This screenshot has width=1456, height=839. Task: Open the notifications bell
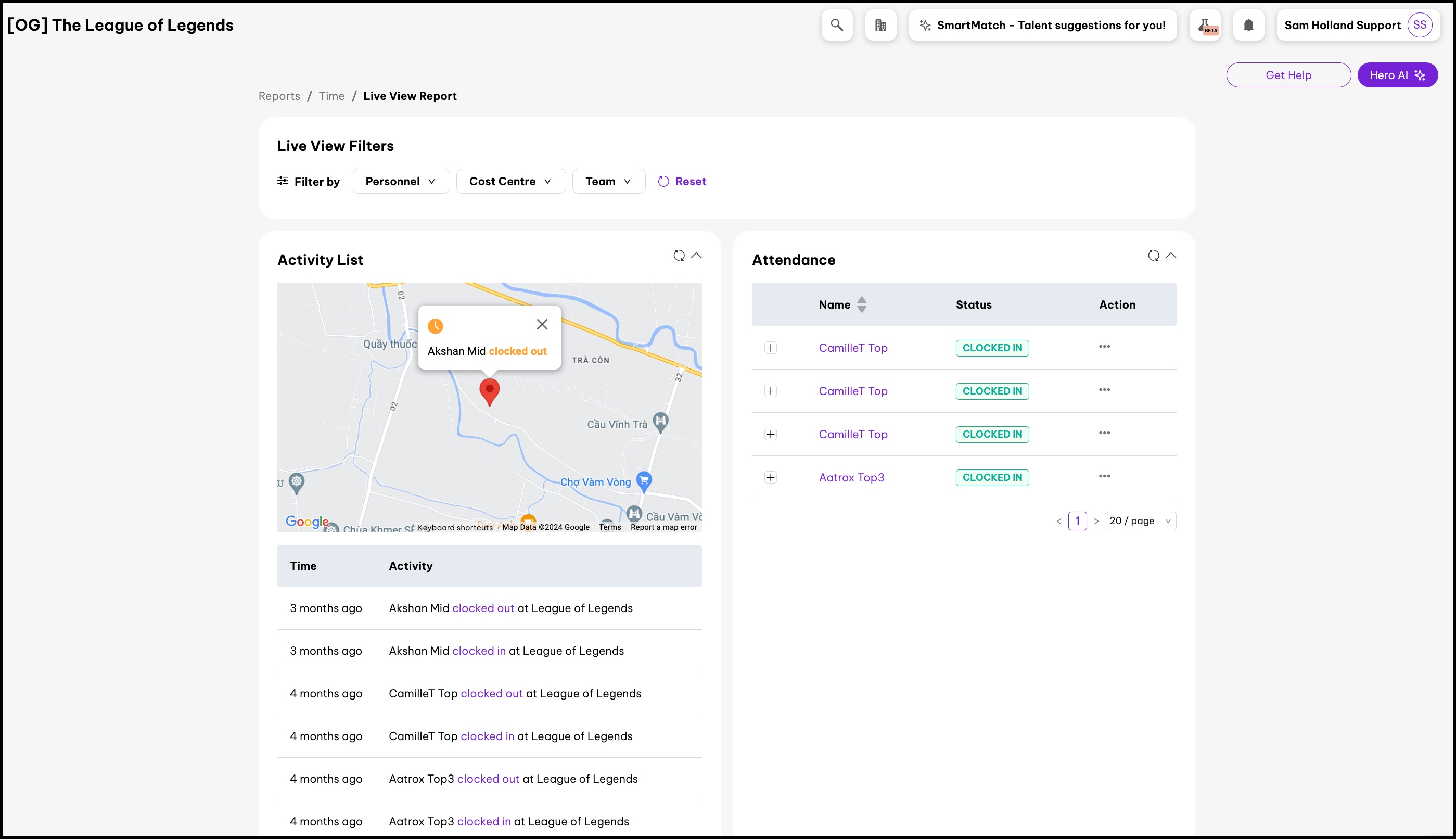[1248, 26]
